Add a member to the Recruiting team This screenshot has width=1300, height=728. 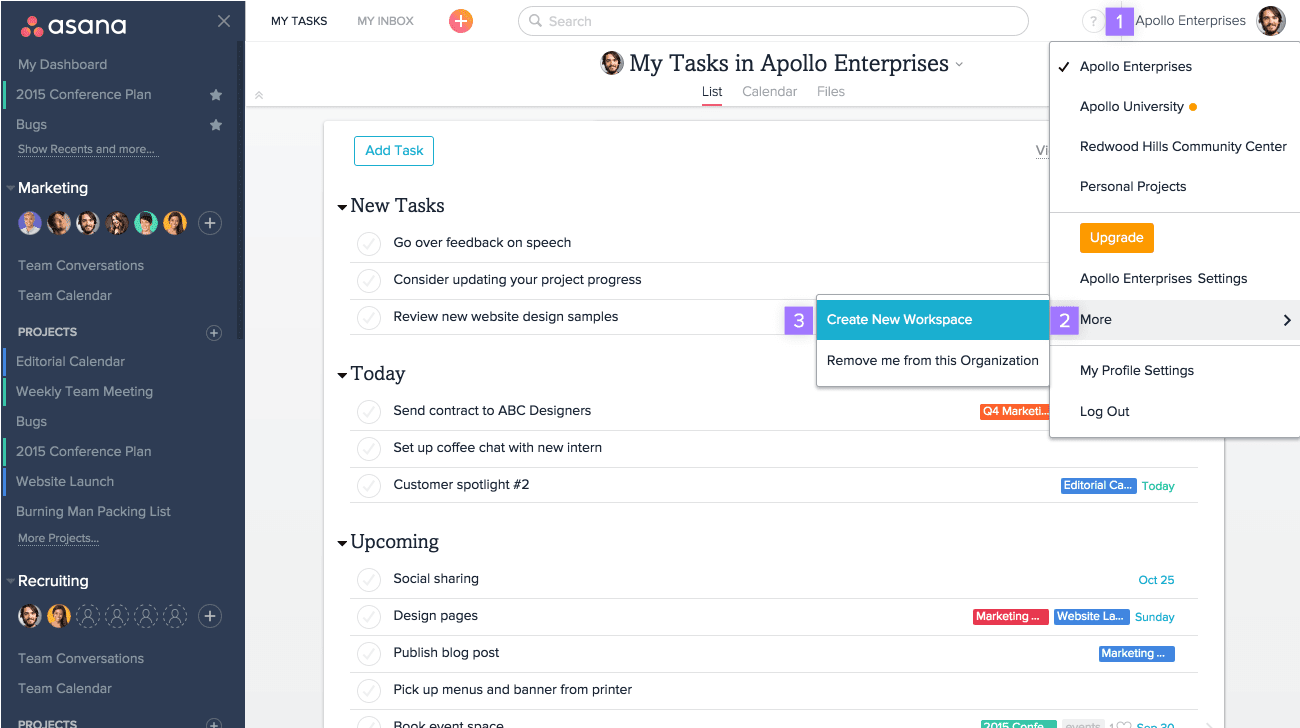click(x=210, y=616)
